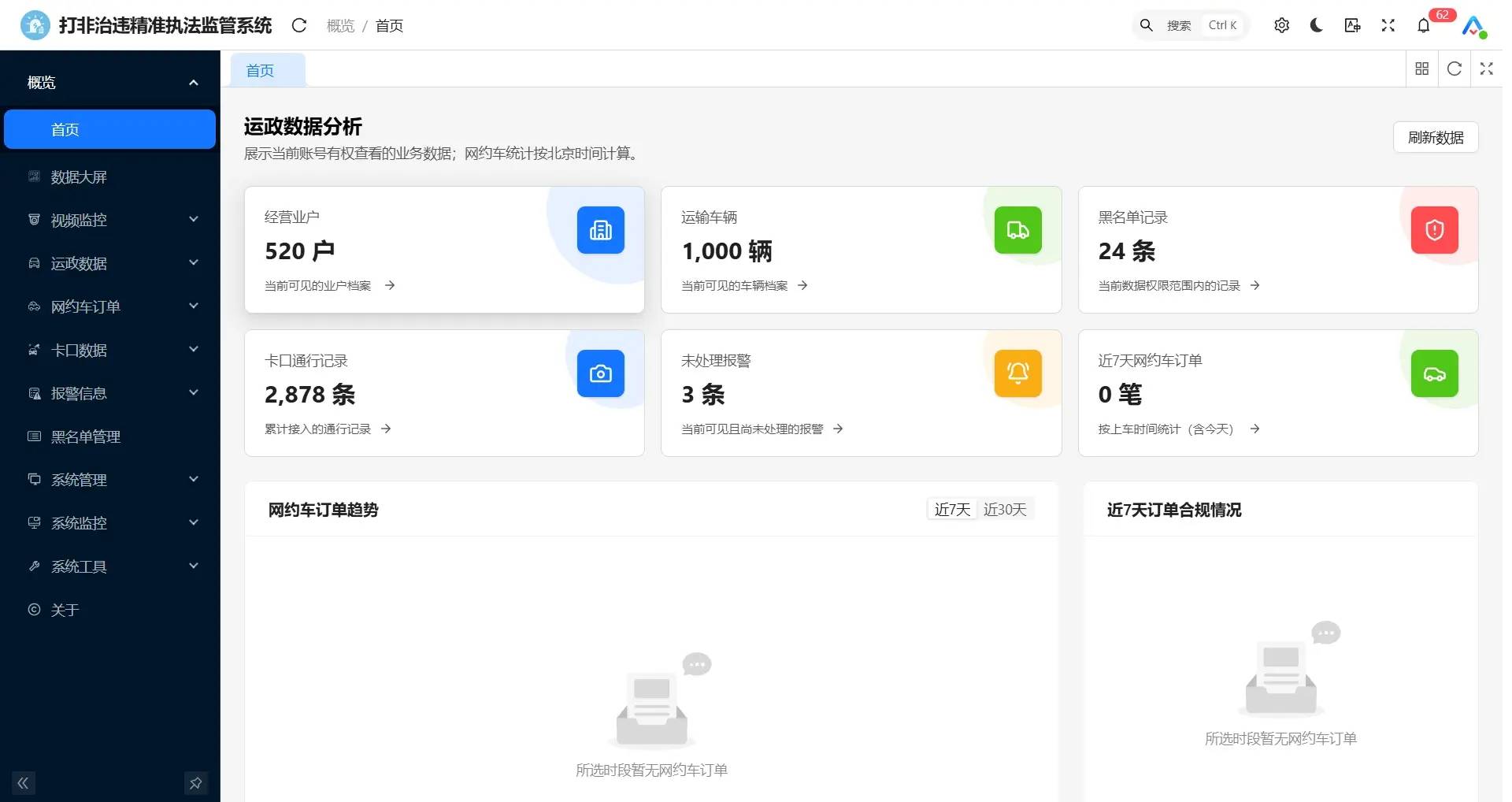
Task: Click the 运输车辆 truck icon
Action: point(1017,230)
